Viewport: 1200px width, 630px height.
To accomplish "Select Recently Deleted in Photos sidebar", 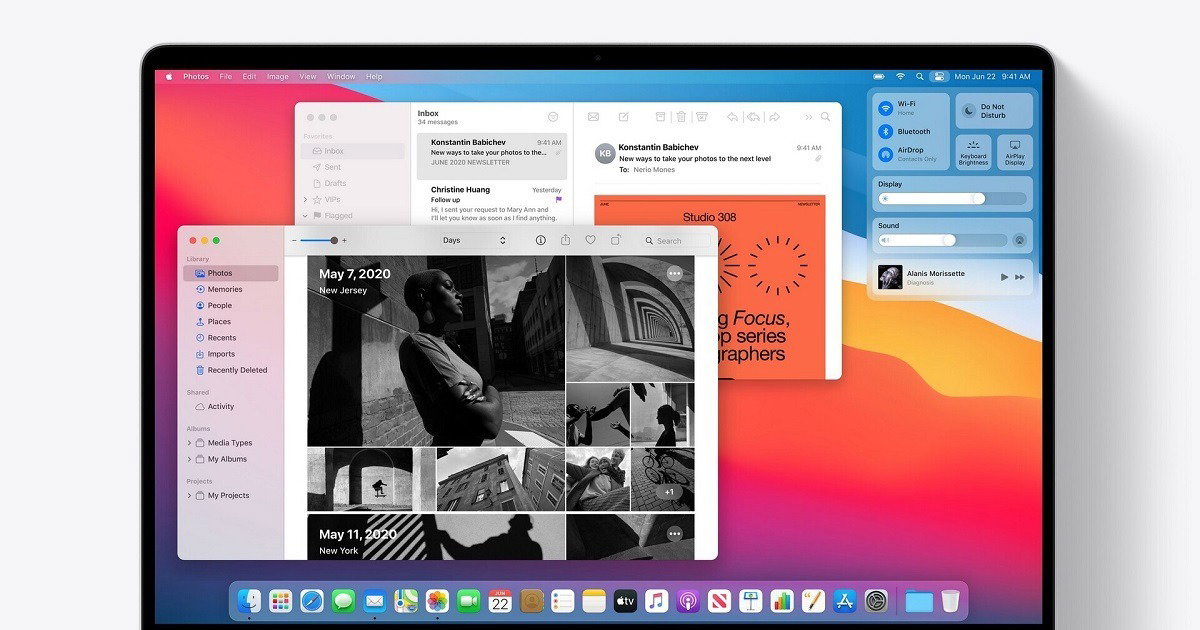I will pyautogui.click(x=231, y=370).
